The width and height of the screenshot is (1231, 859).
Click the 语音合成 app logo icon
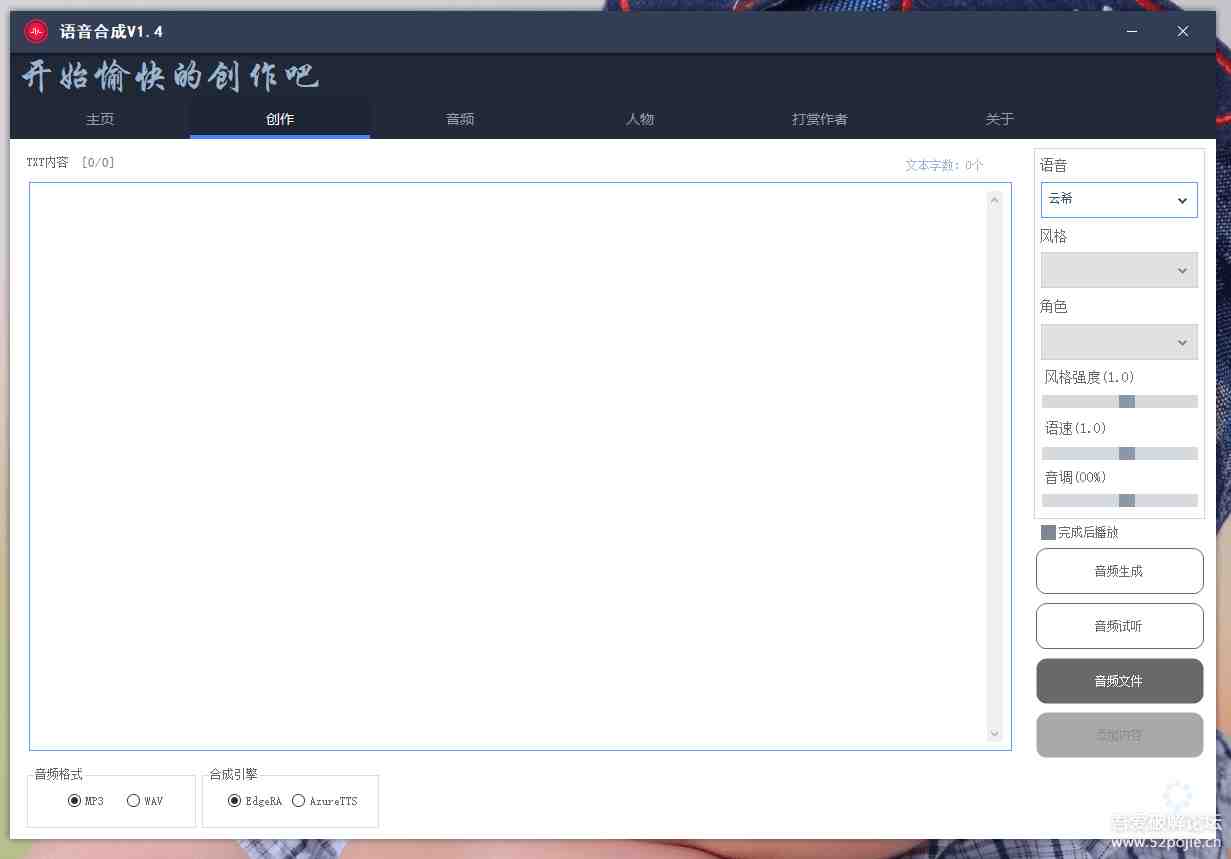click(36, 31)
